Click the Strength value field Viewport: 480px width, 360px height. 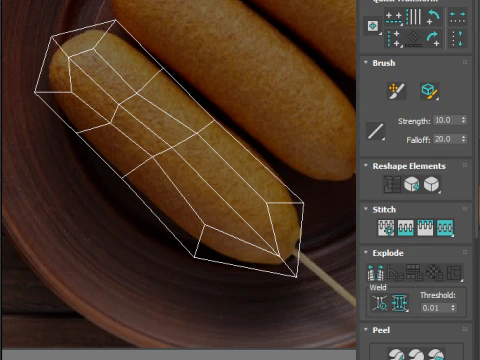[x=447, y=120]
